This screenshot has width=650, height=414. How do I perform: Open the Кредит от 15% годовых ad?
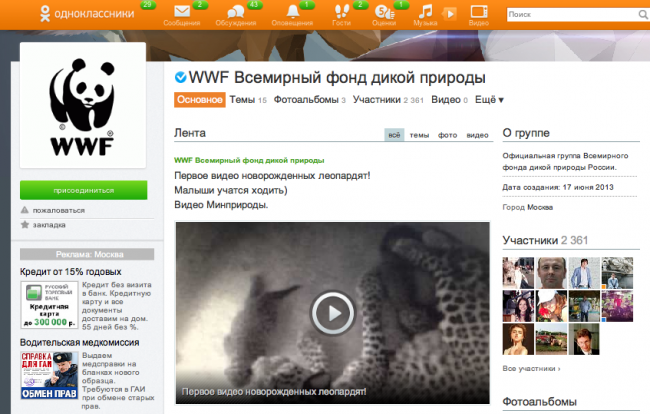pos(70,272)
